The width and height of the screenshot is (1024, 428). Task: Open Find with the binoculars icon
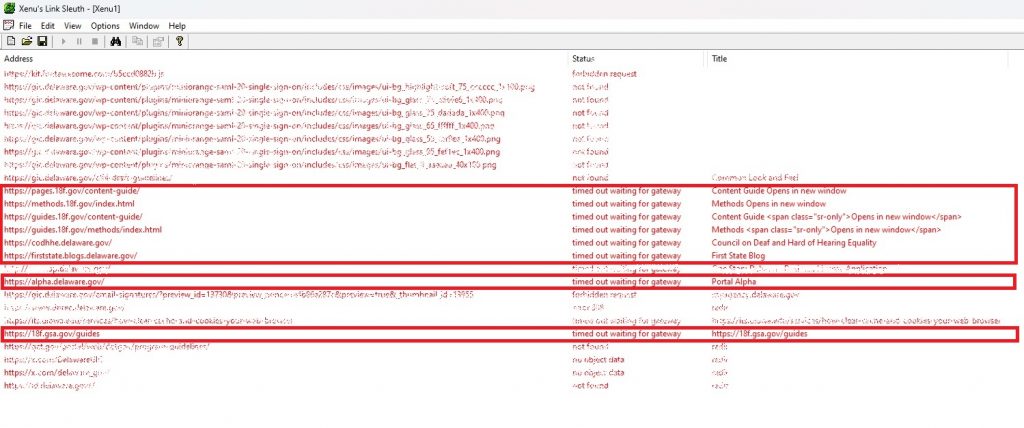point(116,41)
